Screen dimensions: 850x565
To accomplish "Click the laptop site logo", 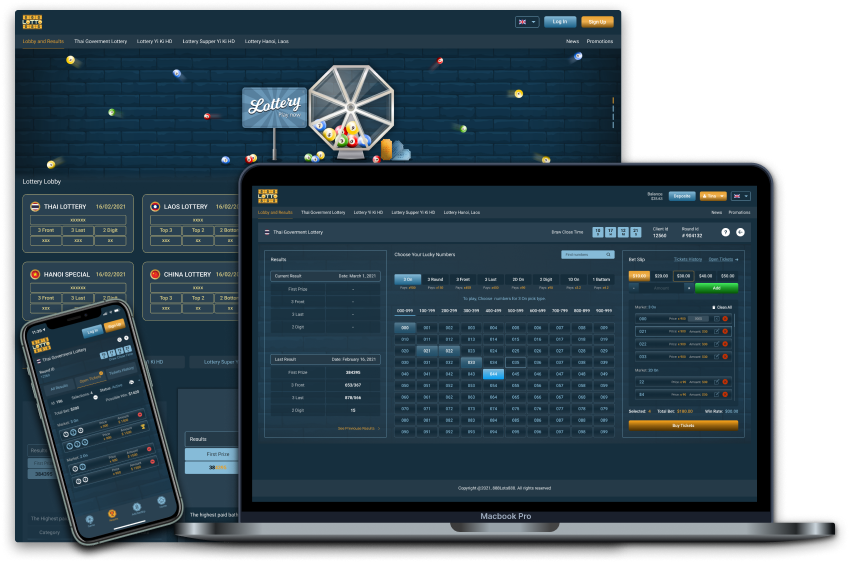I will click(268, 196).
